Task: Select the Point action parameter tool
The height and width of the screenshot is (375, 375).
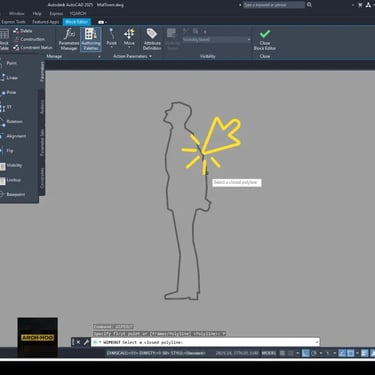Action: click(x=111, y=38)
